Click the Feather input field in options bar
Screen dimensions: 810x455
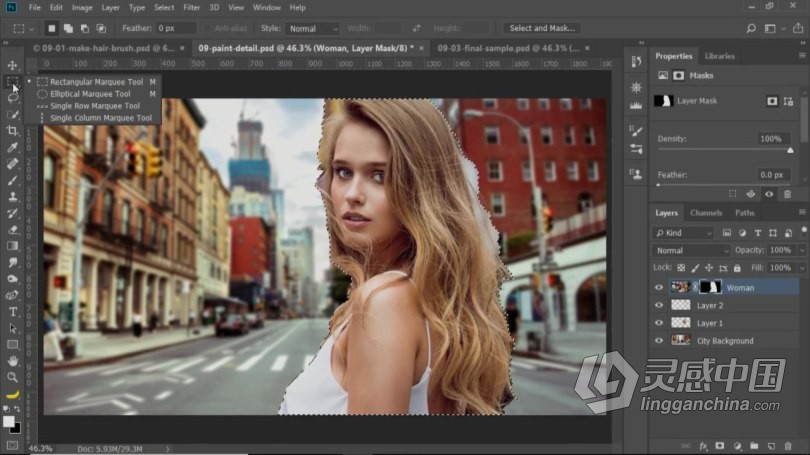coord(175,28)
